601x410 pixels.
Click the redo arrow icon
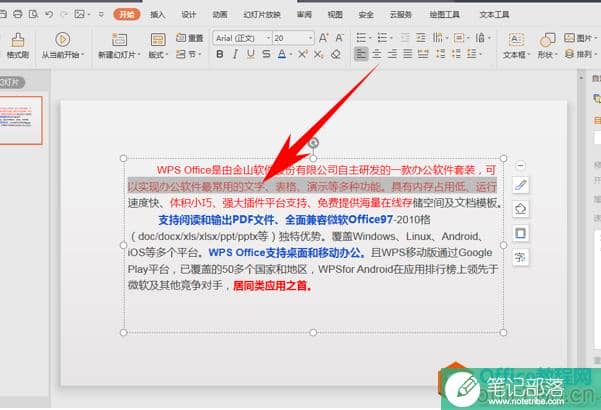tap(64, 15)
